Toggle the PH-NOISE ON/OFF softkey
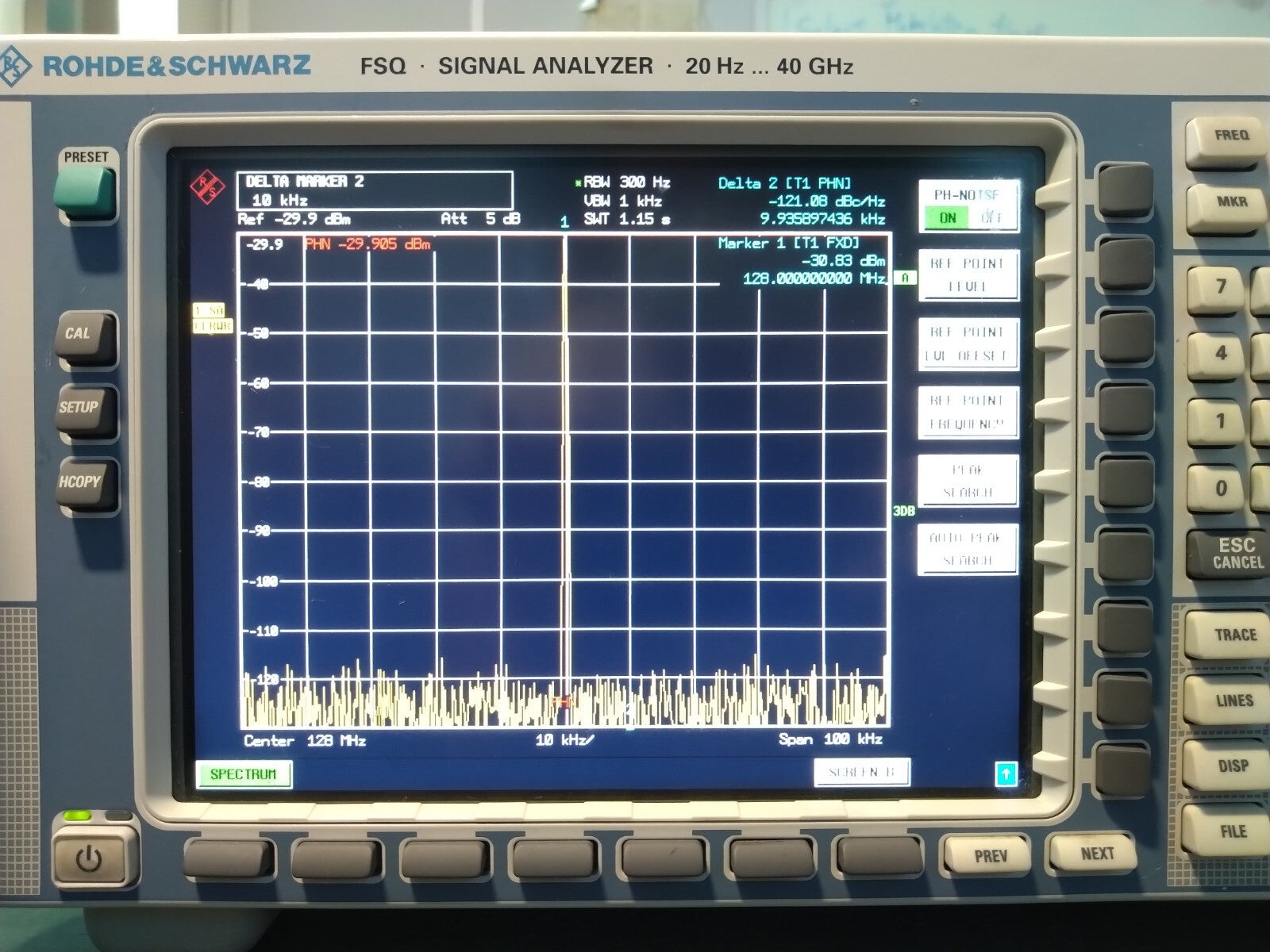 pyautogui.click(x=968, y=207)
